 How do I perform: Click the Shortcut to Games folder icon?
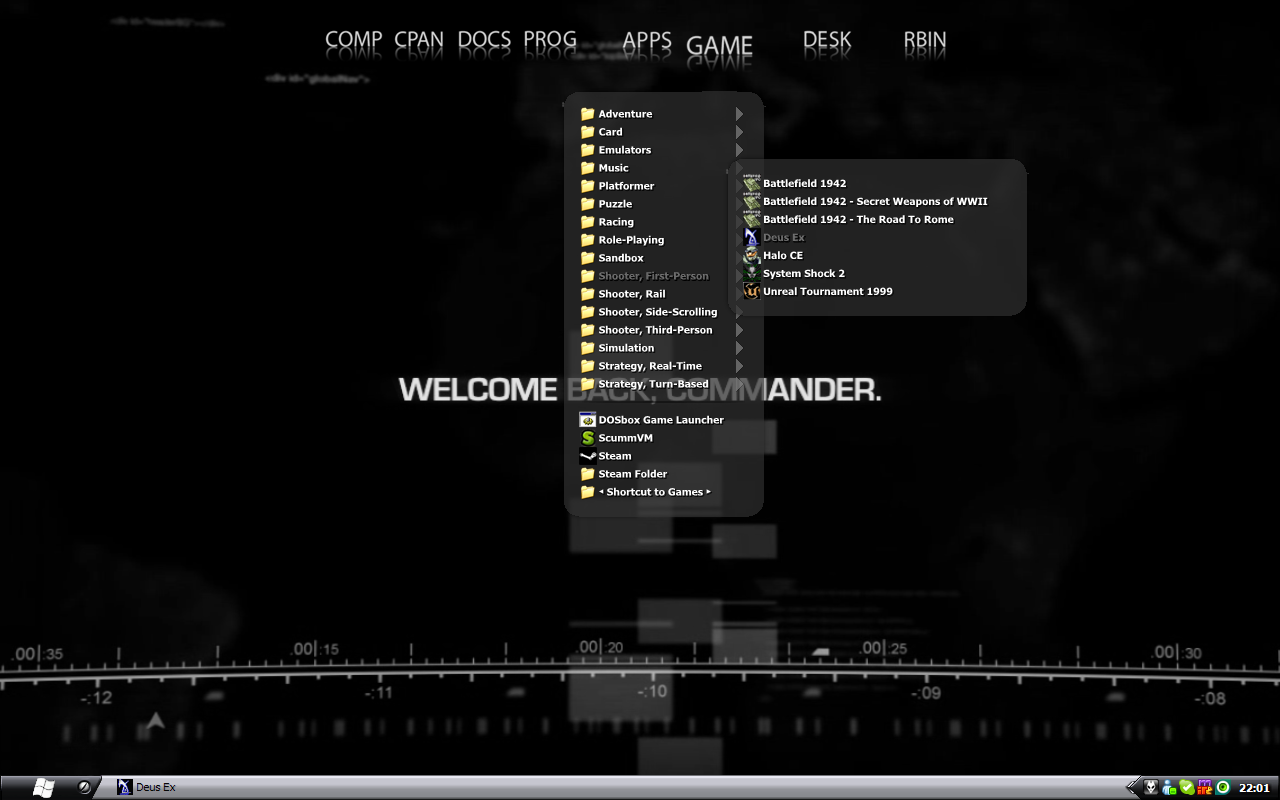(x=588, y=492)
